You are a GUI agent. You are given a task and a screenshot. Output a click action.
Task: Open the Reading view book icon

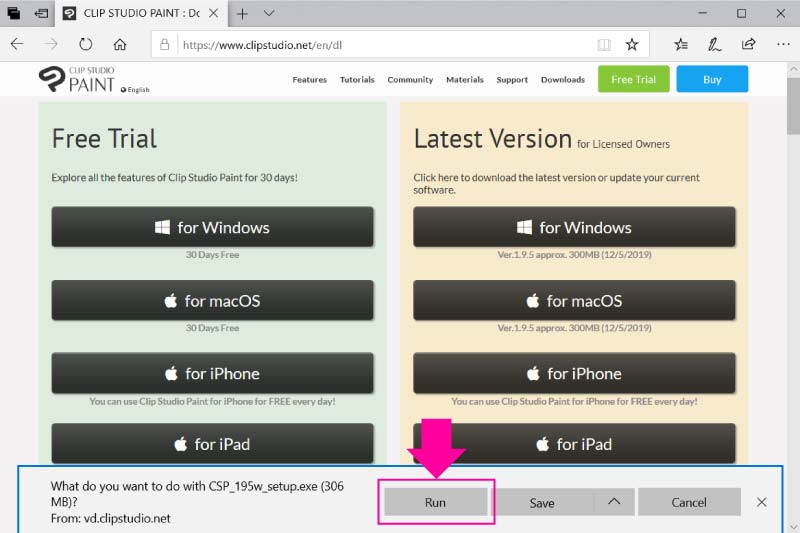click(603, 45)
